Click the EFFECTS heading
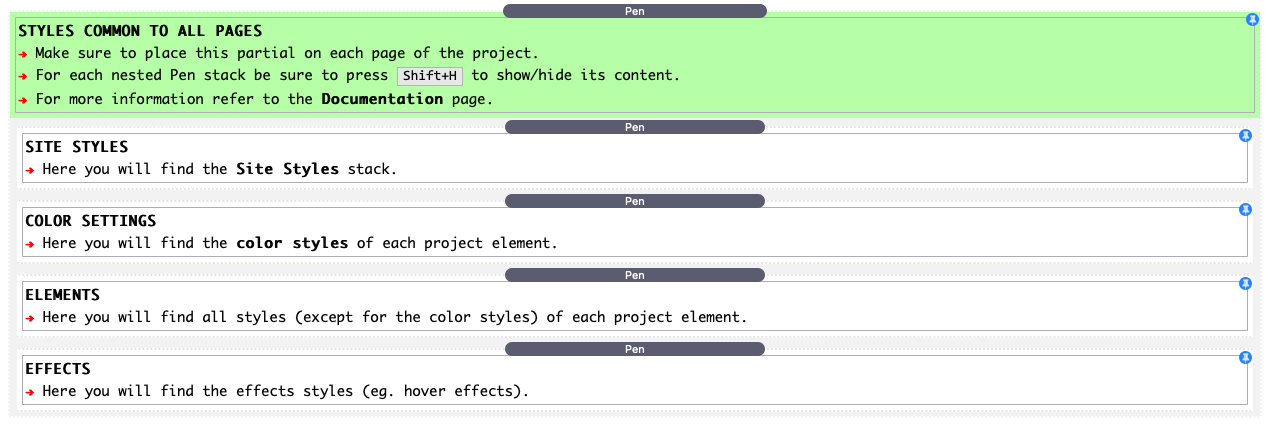Viewport: 1271px width, 428px height. coord(58,369)
